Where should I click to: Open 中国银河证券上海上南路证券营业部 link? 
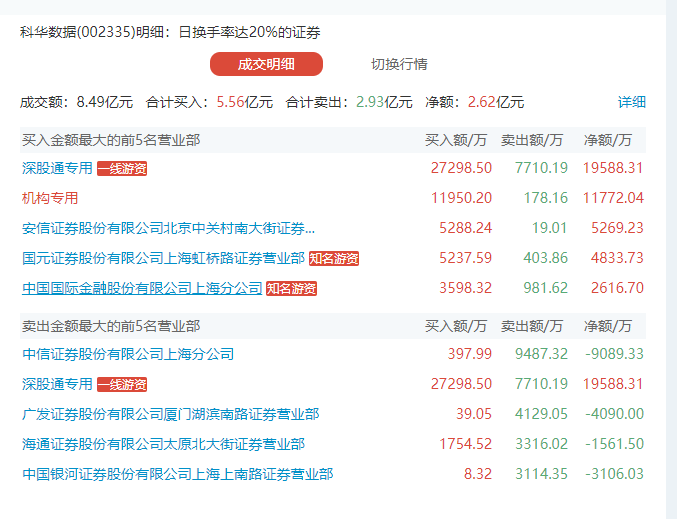pyautogui.click(x=177, y=474)
